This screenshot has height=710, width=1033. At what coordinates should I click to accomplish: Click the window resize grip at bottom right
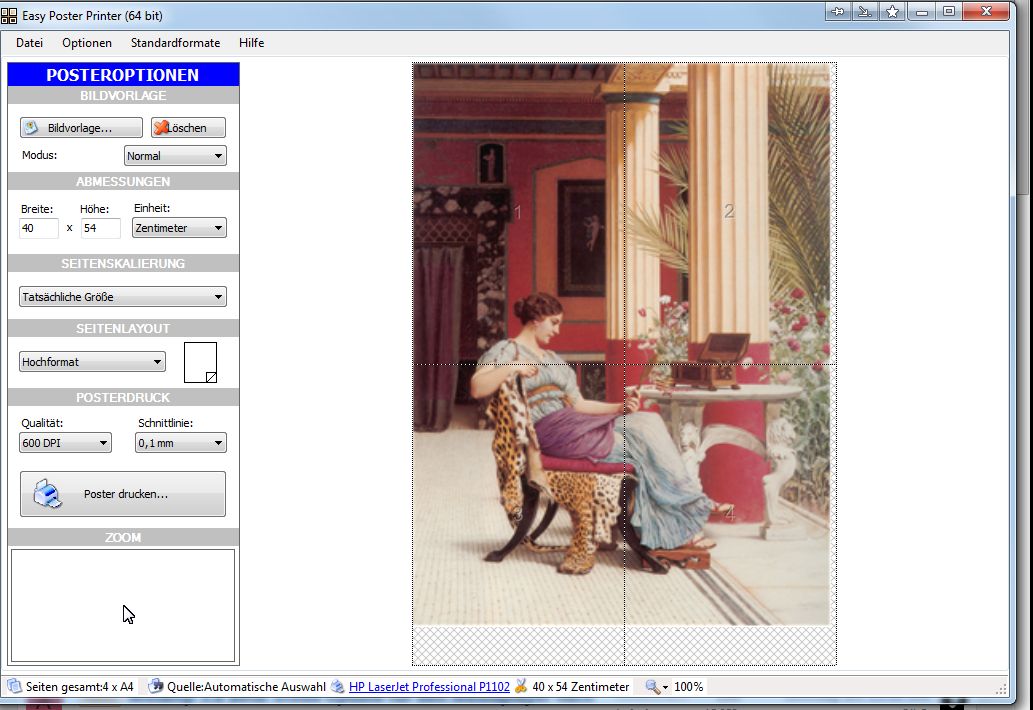pyautogui.click(x=1001, y=689)
